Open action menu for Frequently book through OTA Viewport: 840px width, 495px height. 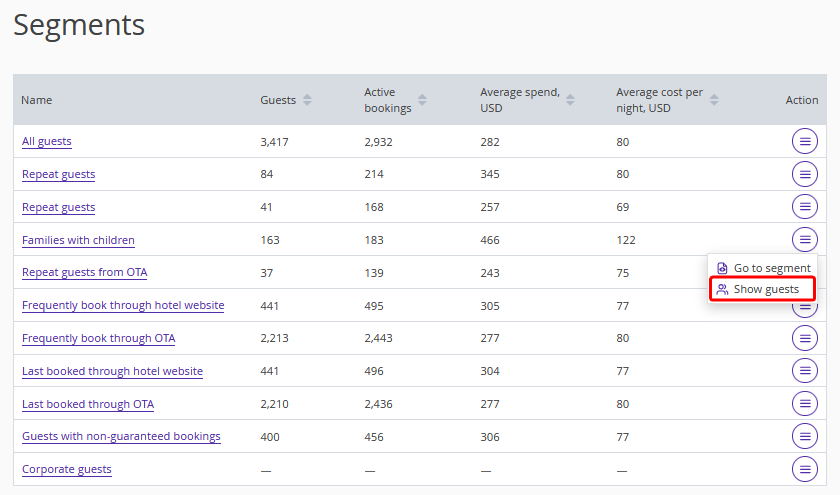pos(804,338)
